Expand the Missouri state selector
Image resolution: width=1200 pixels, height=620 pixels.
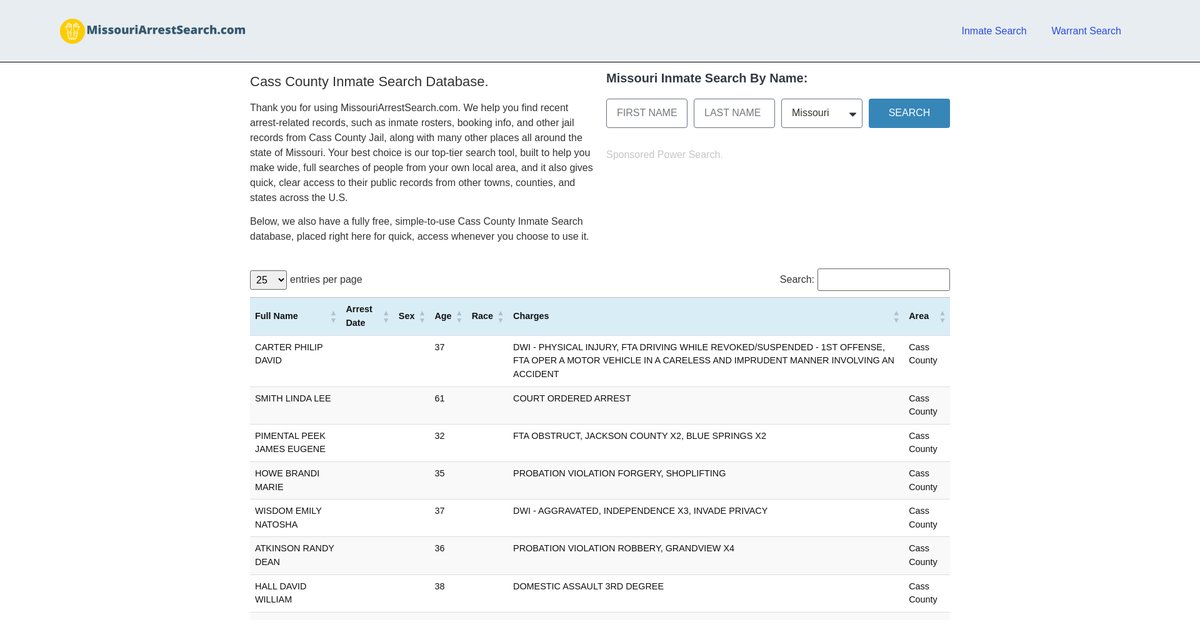click(821, 113)
